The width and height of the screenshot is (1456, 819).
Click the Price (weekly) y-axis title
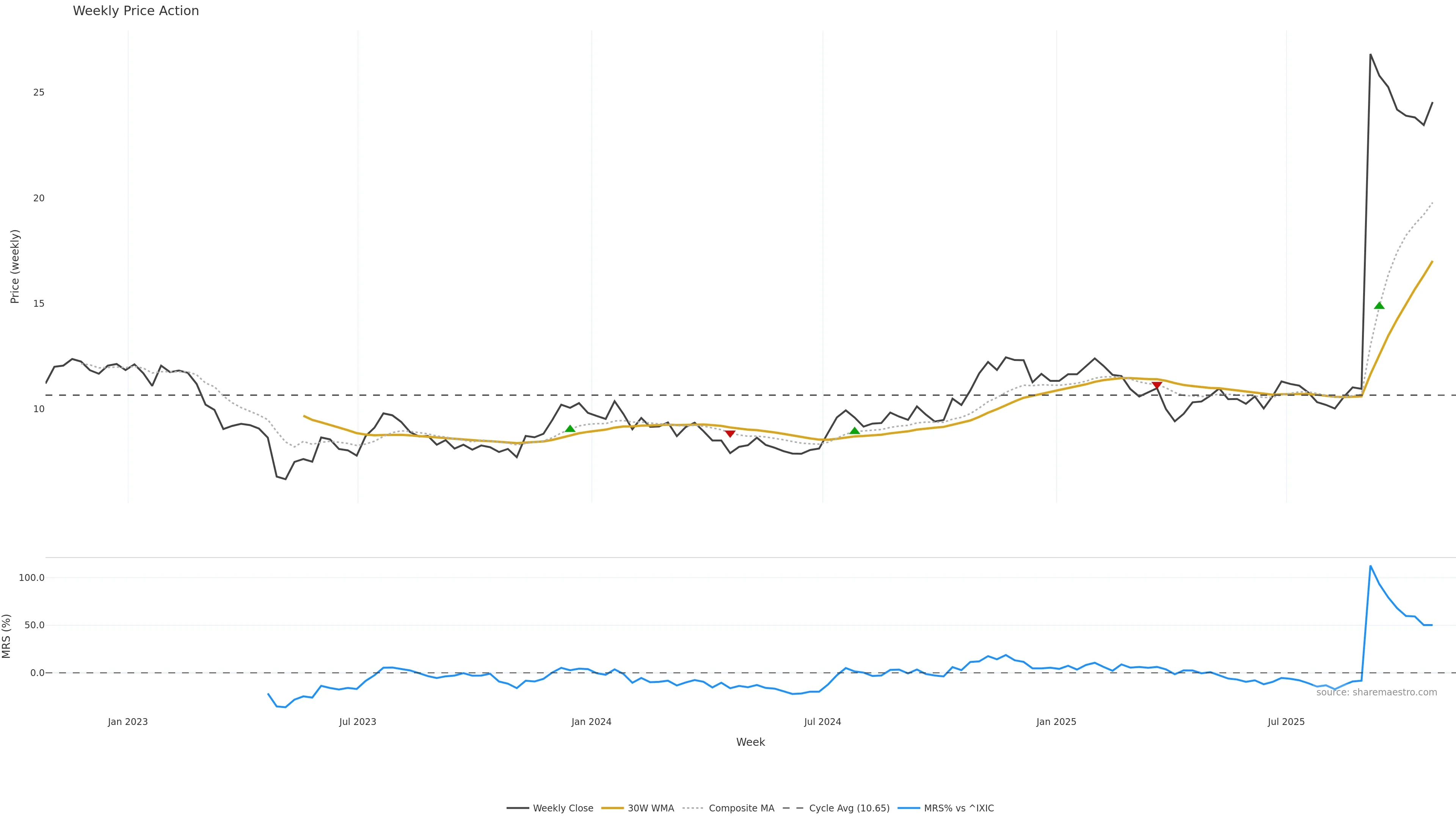point(15,266)
